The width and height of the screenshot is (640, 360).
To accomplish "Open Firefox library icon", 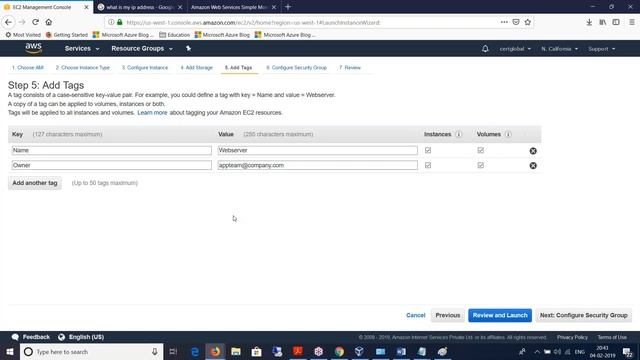I will pyautogui.click(x=602, y=22).
